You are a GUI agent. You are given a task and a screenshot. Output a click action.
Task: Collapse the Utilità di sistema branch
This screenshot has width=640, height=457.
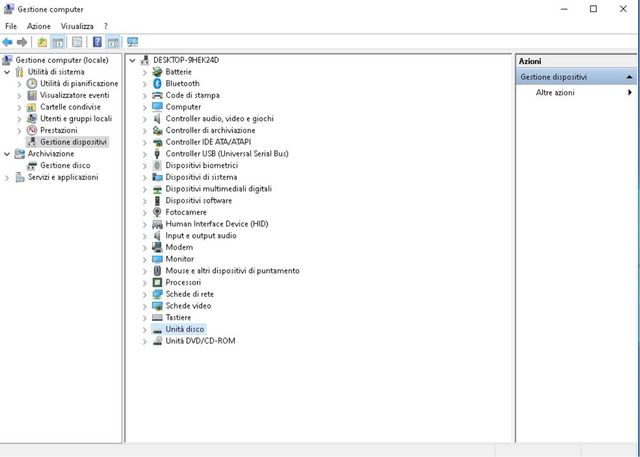pyautogui.click(x=7, y=72)
